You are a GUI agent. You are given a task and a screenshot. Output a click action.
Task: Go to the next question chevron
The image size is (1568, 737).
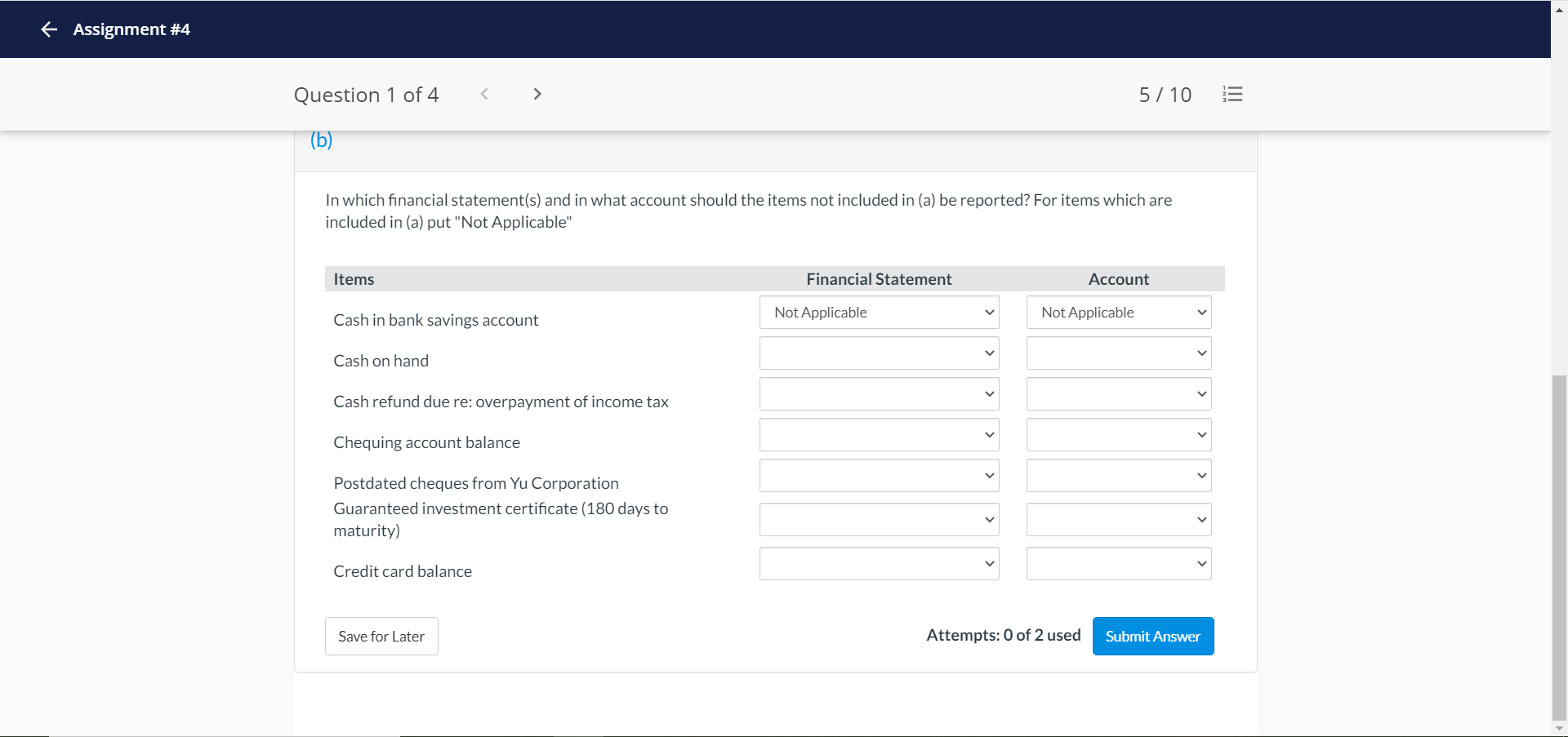(x=537, y=94)
